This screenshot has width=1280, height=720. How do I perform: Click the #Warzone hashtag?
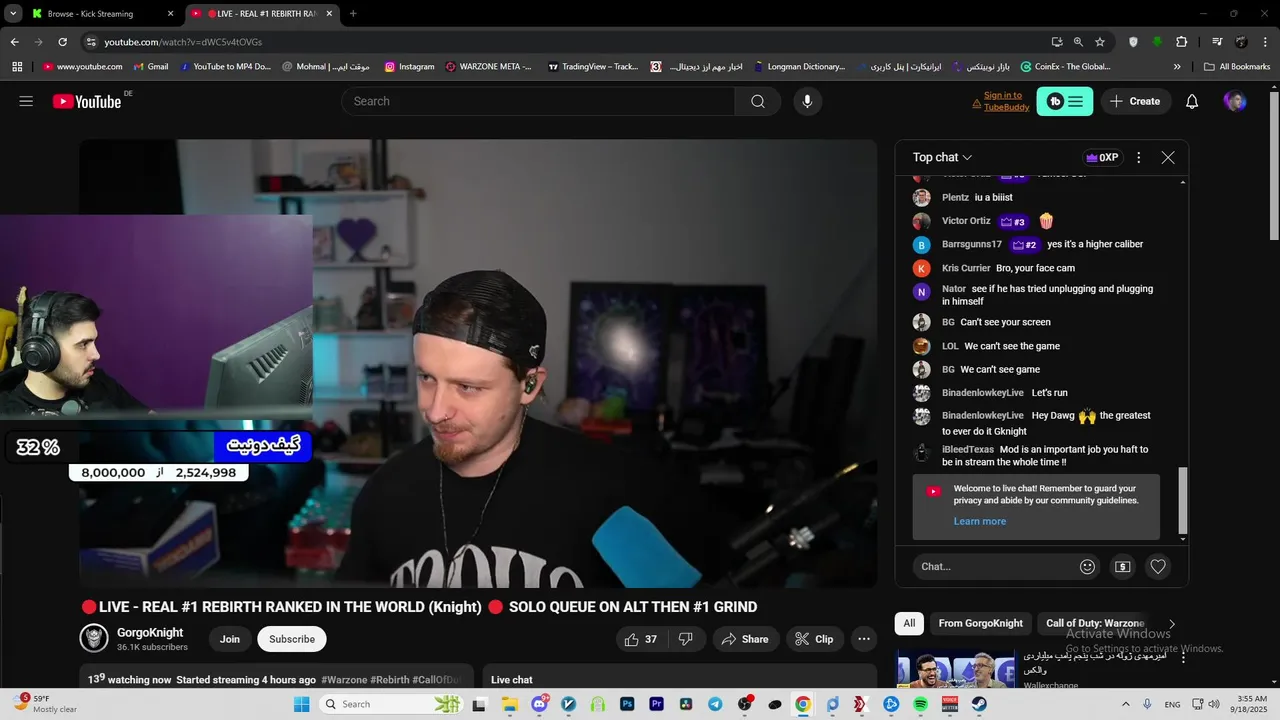coord(344,680)
